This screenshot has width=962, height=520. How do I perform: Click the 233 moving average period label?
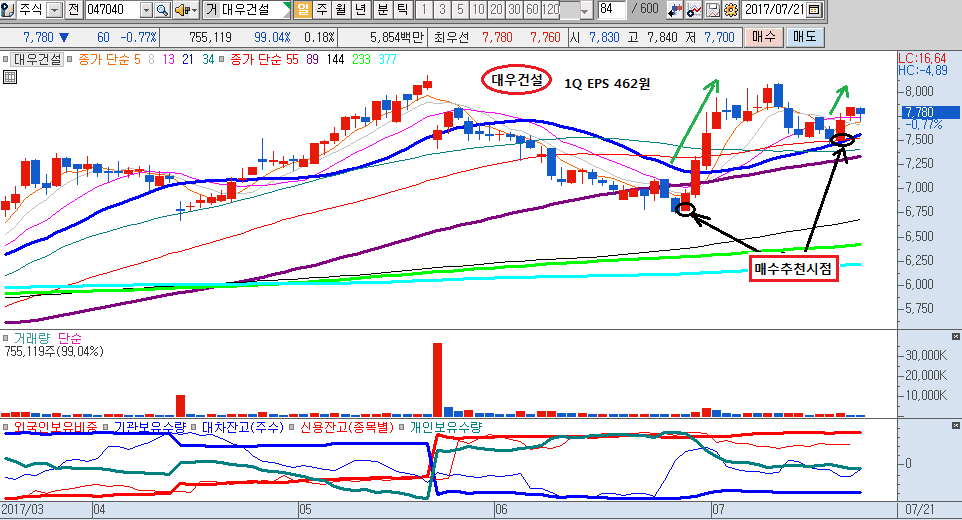coord(361,59)
